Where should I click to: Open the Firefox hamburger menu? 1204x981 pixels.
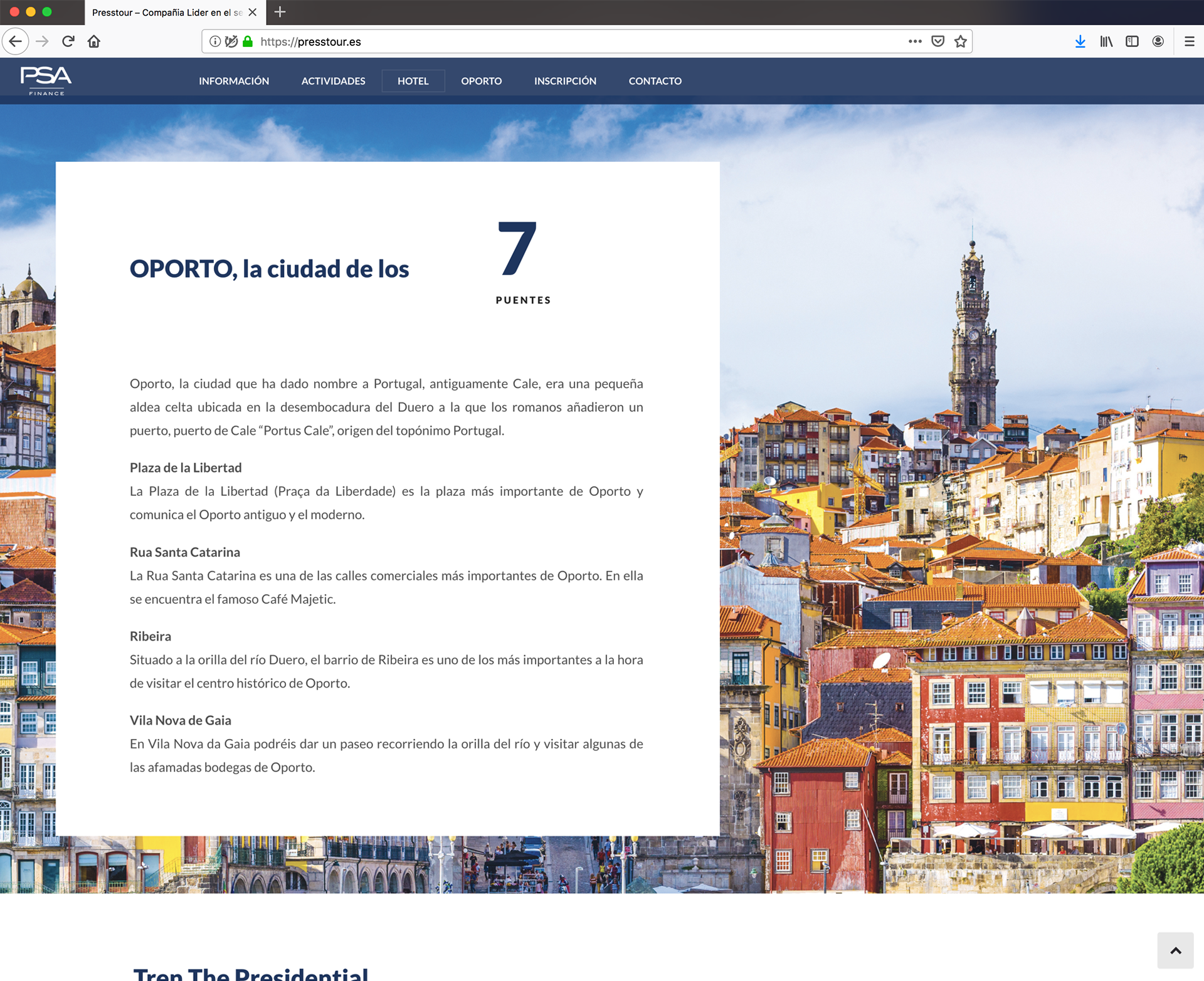tap(1189, 41)
